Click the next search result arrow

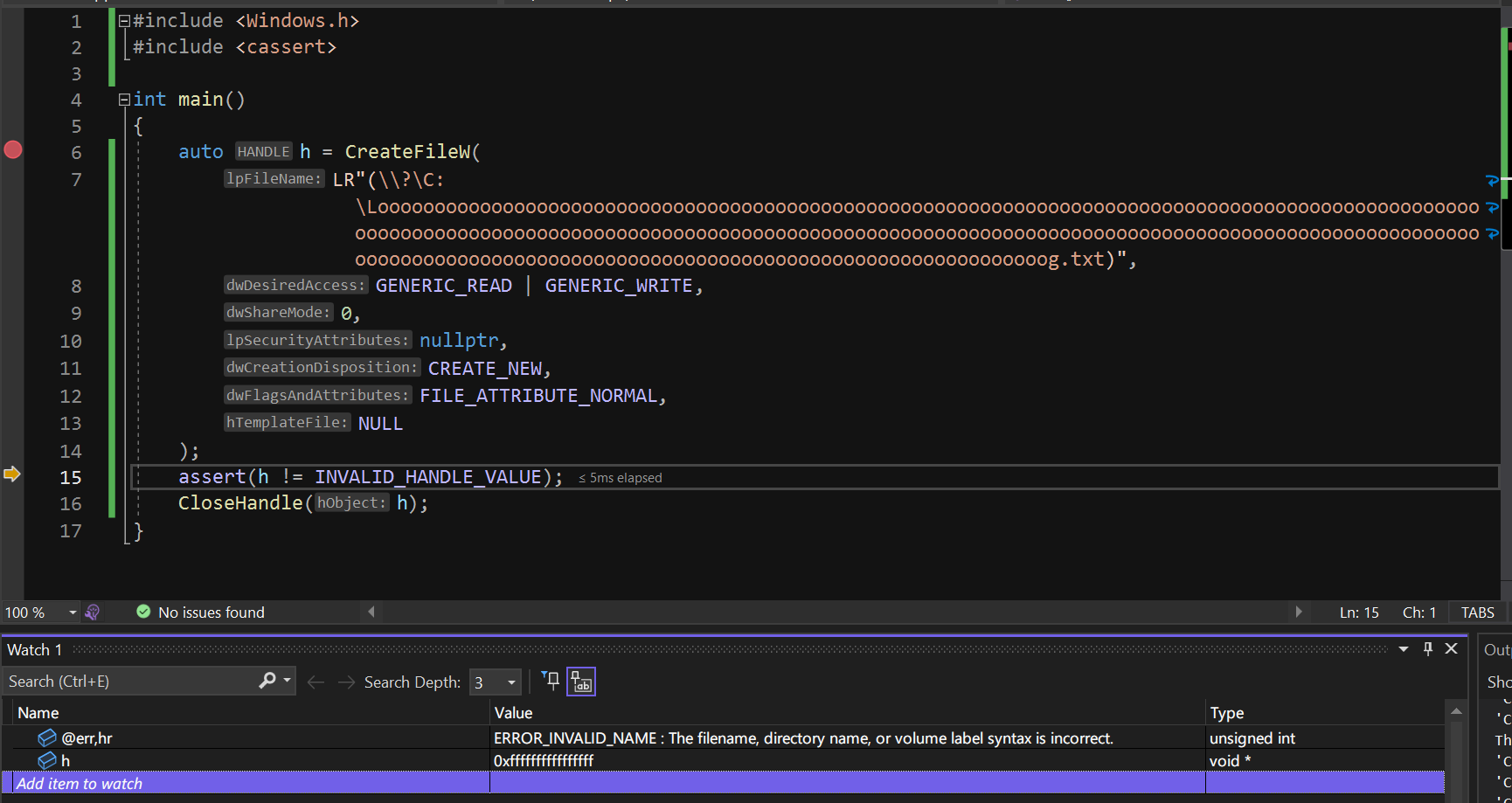346,682
